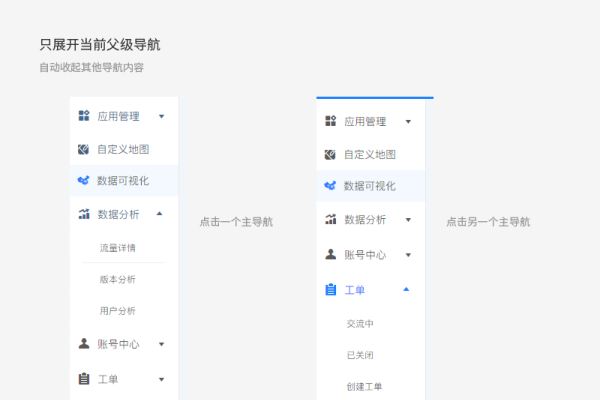Expand 工单 arrow in left menu
The width and height of the screenshot is (600, 400).
(161, 379)
